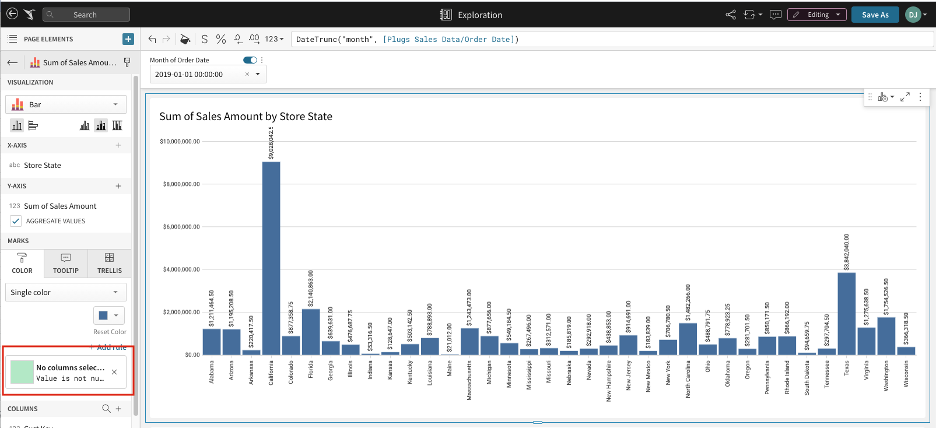
Task: Expand the Editing mode dropdown
Action: pos(817,15)
